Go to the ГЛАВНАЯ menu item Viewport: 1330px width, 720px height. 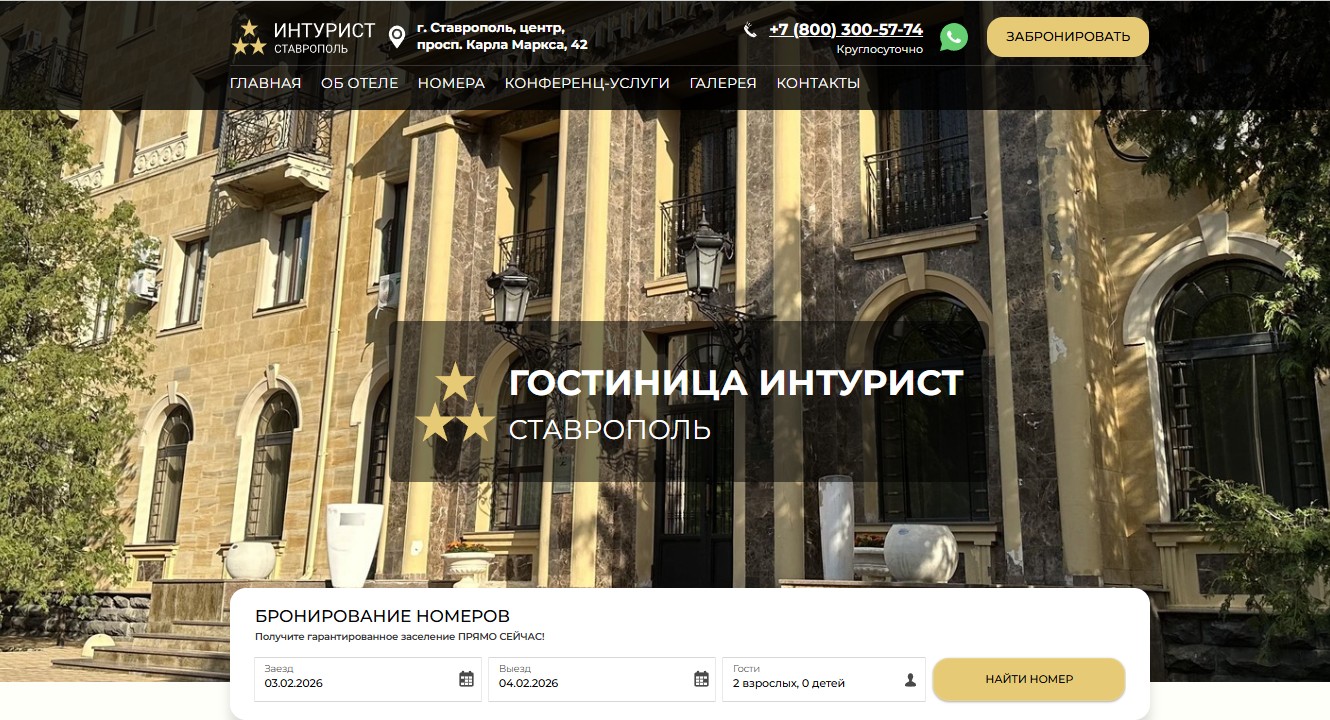pyautogui.click(x=265, y=83)
